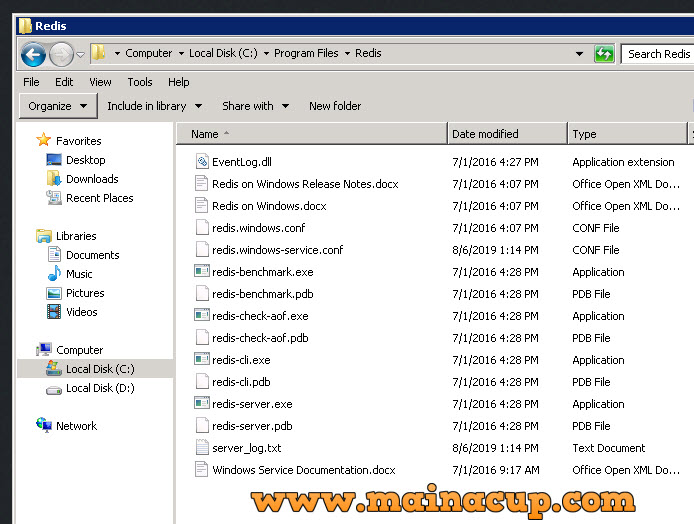Sort by the Type column header
This screenshot has width=694, height=524.
pos(627,134)
